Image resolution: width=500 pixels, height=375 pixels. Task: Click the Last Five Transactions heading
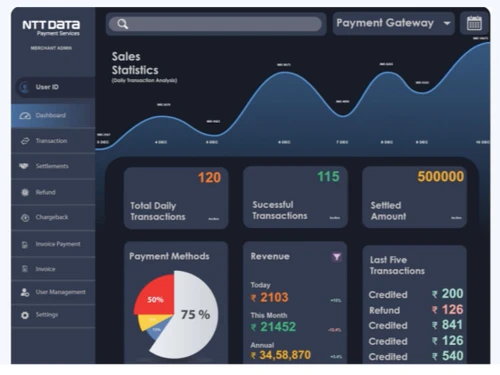point(397,265)
